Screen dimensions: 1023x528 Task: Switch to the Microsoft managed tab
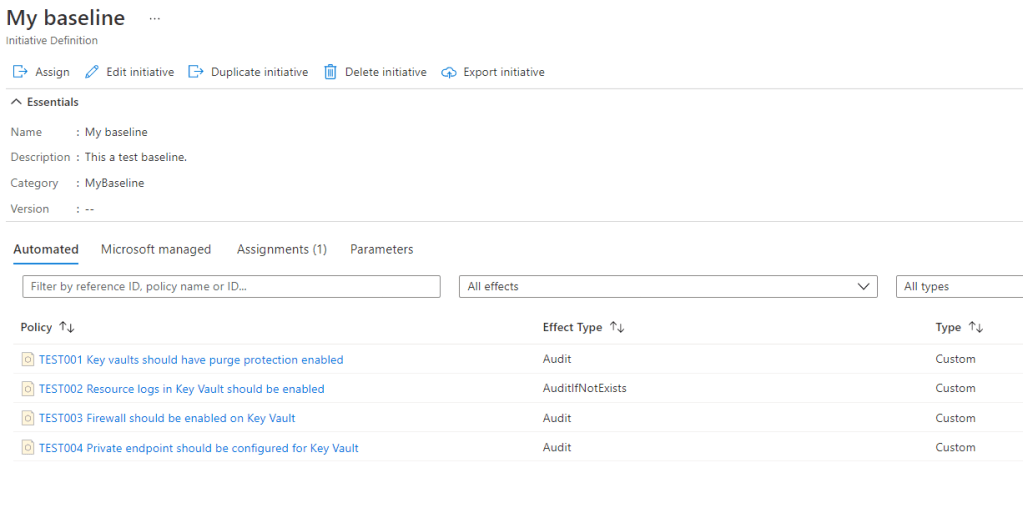(x=156, y=250)
